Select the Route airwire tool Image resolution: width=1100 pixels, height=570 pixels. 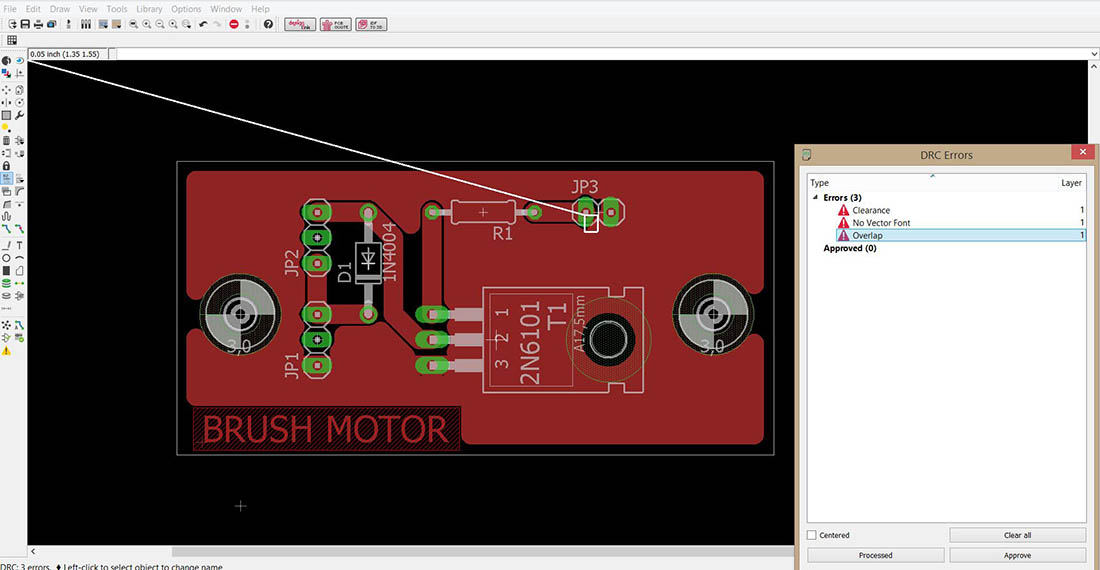6,229
